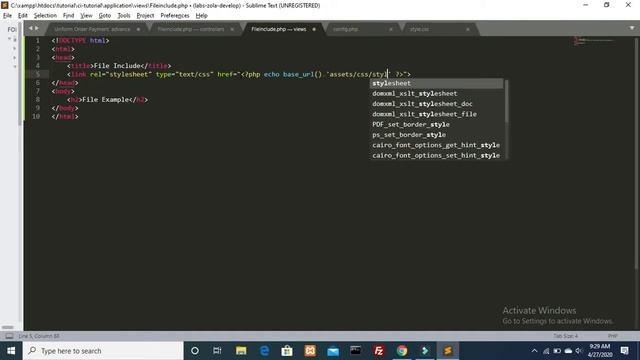Open the Selection menu
This screenshot has width=640, height=360.
click(x=45, y=16)
